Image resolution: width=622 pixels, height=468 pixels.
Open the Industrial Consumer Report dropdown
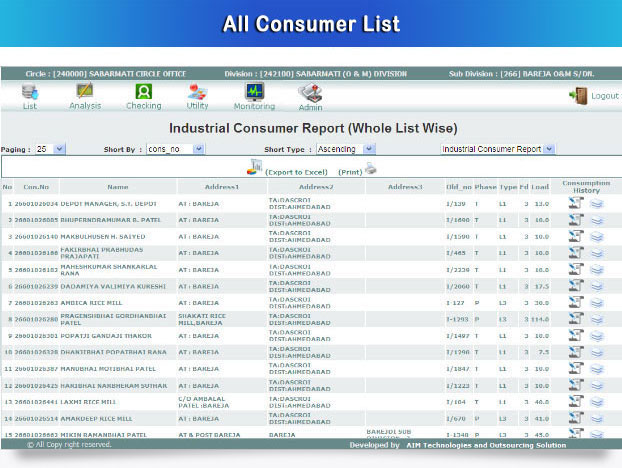(x=549, y=149)
